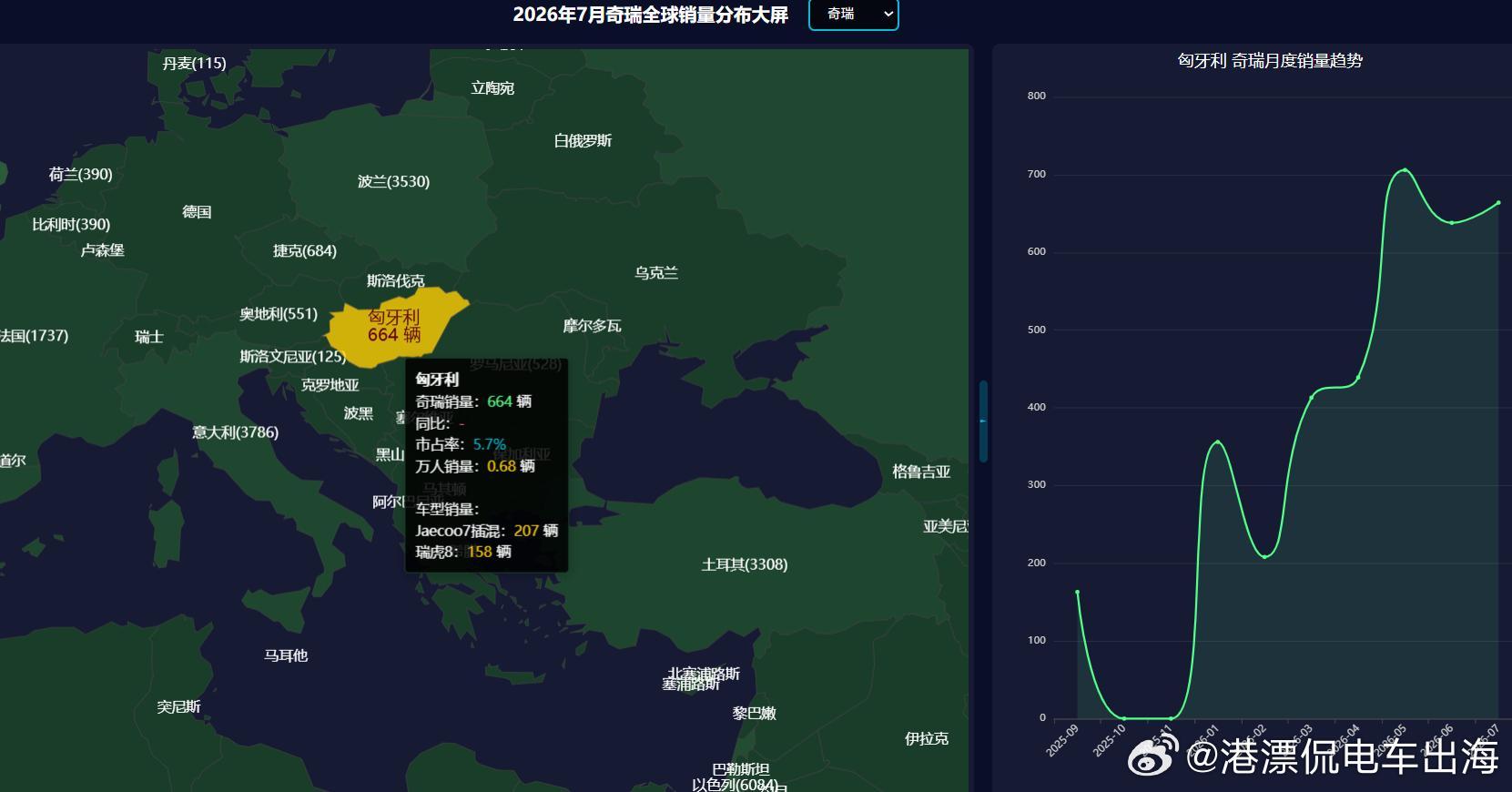Click tooltip line 万人销量: 0.68 辆
1512x792 pixels.
click(475, 466)
